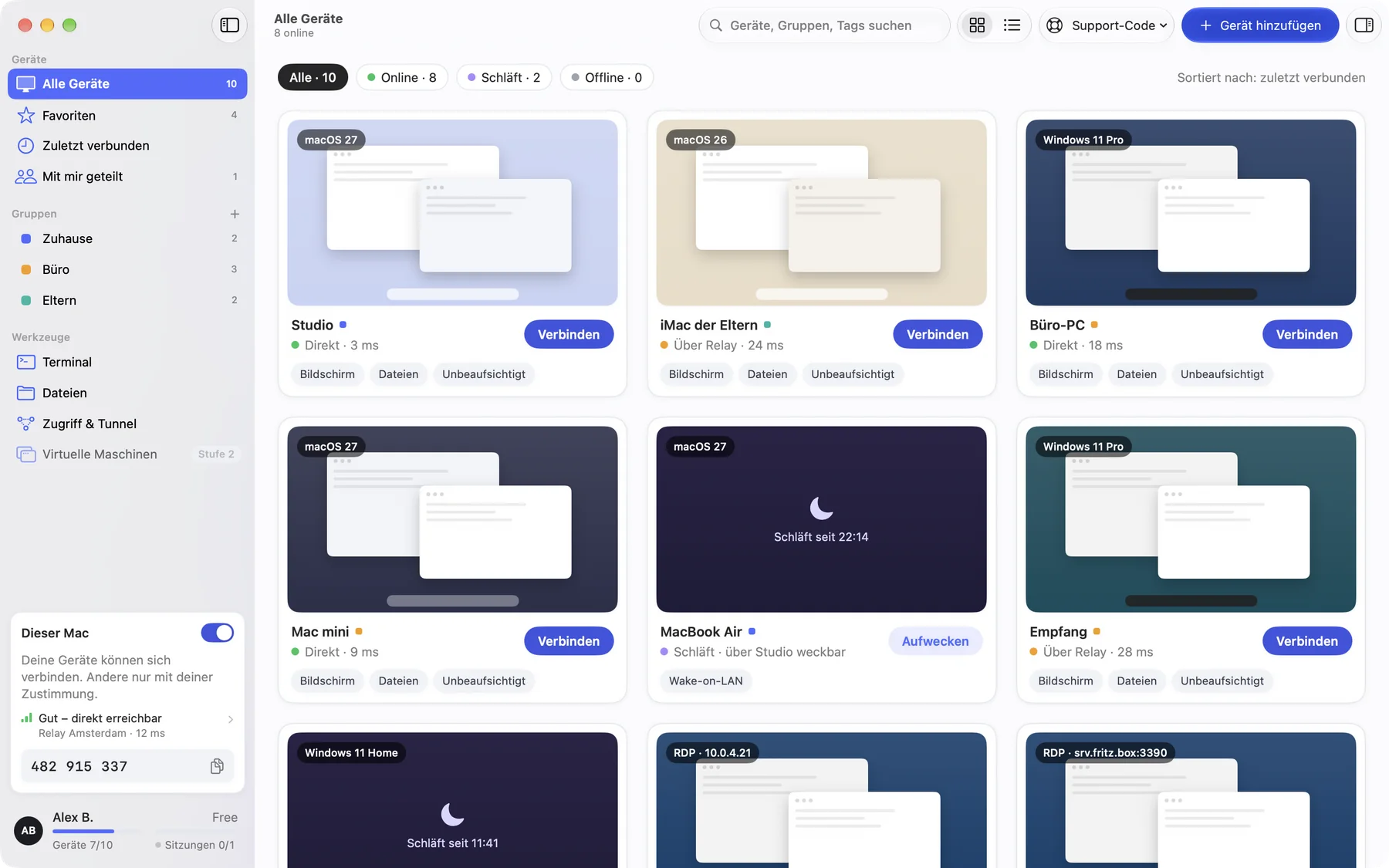The height and width of the screenshot is (868, 1389).
Task: Change the sort order: zuletzt verbunden
Action: 1271,77
